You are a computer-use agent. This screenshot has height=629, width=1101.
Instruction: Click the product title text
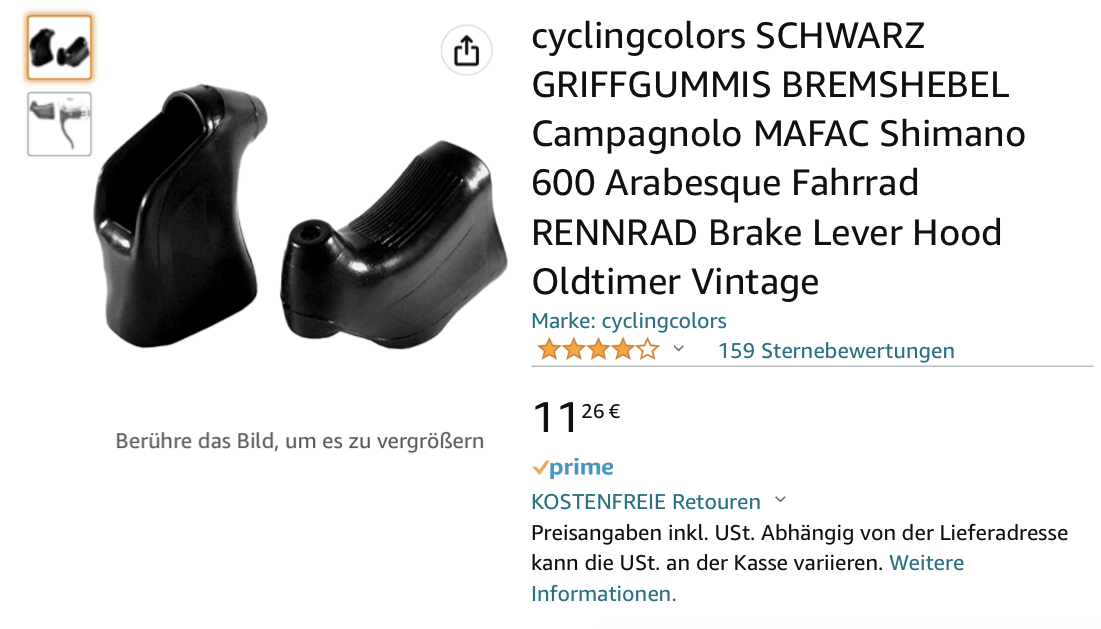(x=778, y=159)
